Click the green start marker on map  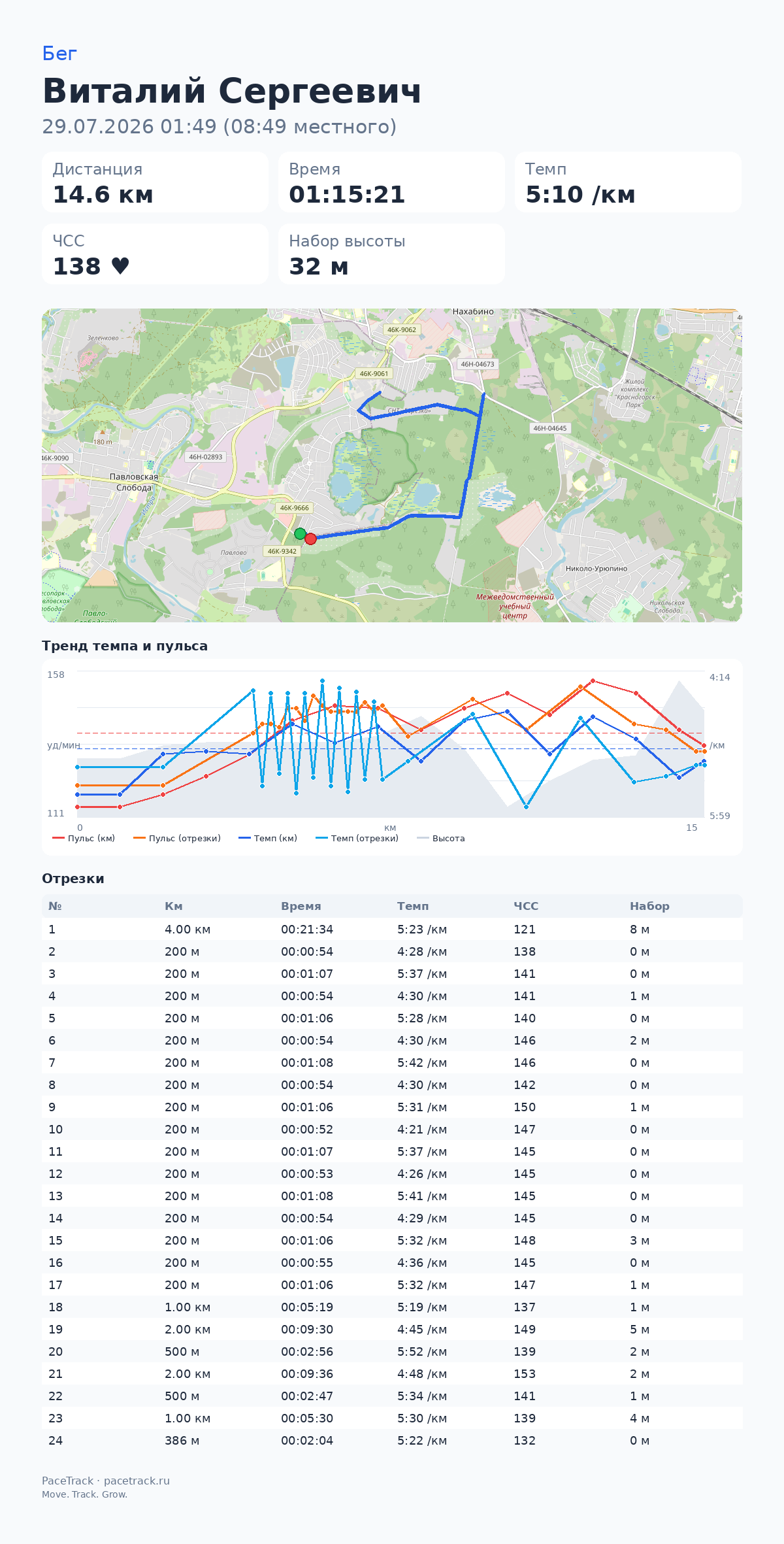tap(300, 533)
